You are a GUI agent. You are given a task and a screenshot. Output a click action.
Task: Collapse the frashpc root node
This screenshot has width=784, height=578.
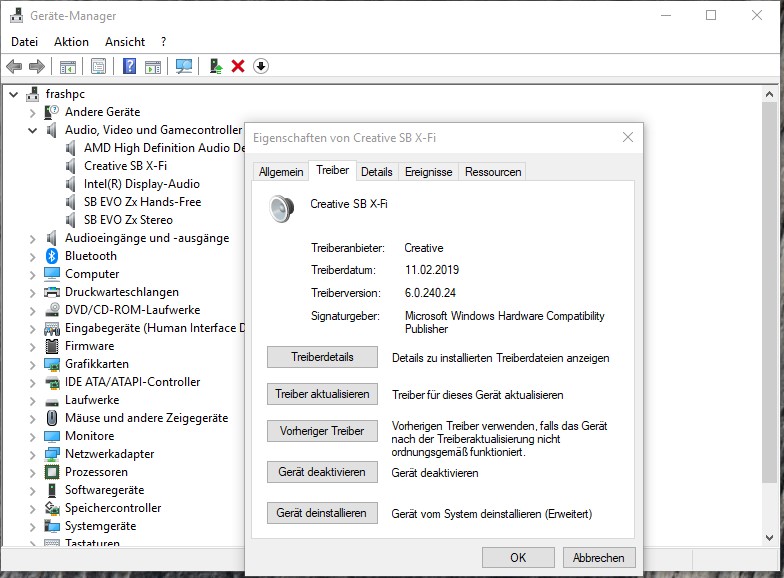point(14,94)
